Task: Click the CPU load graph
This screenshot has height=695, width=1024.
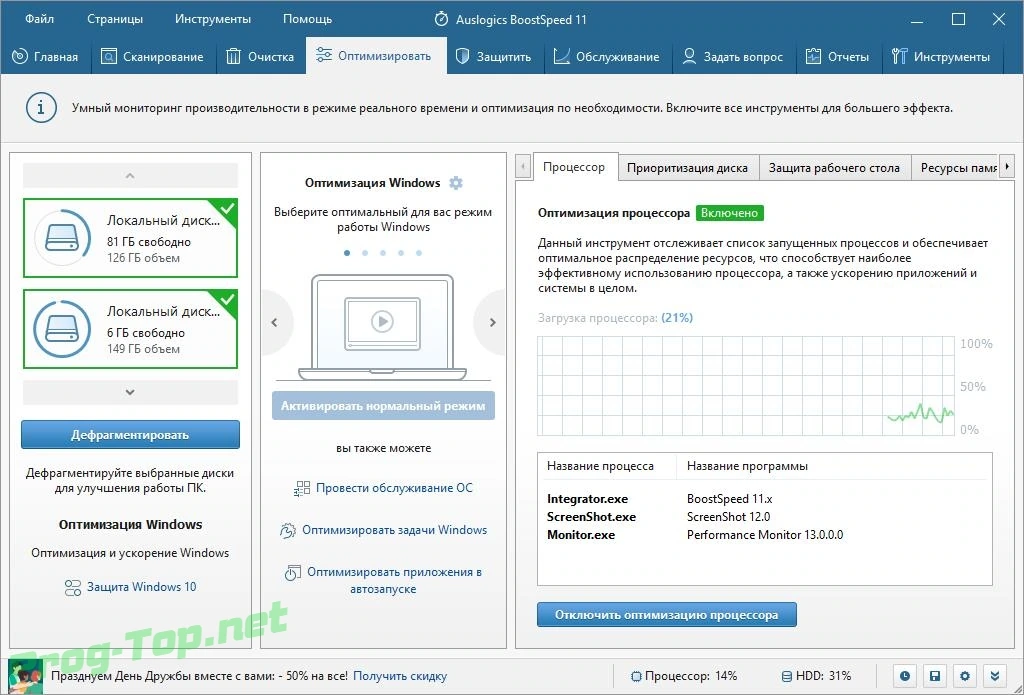Action: pyautogui.click(x=746, y=385)
